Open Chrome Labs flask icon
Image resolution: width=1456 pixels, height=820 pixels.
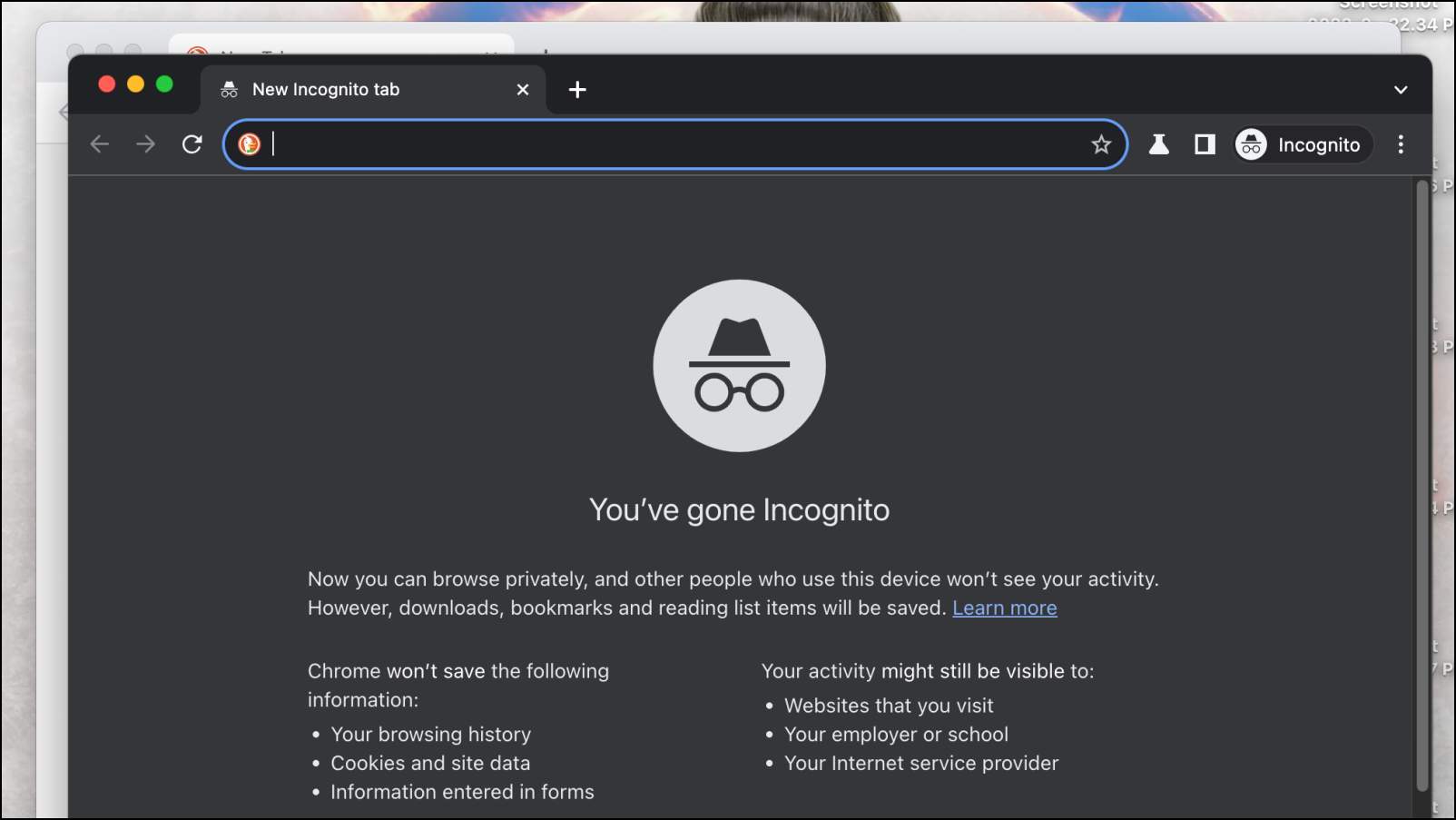click(x=1159, y=144)
